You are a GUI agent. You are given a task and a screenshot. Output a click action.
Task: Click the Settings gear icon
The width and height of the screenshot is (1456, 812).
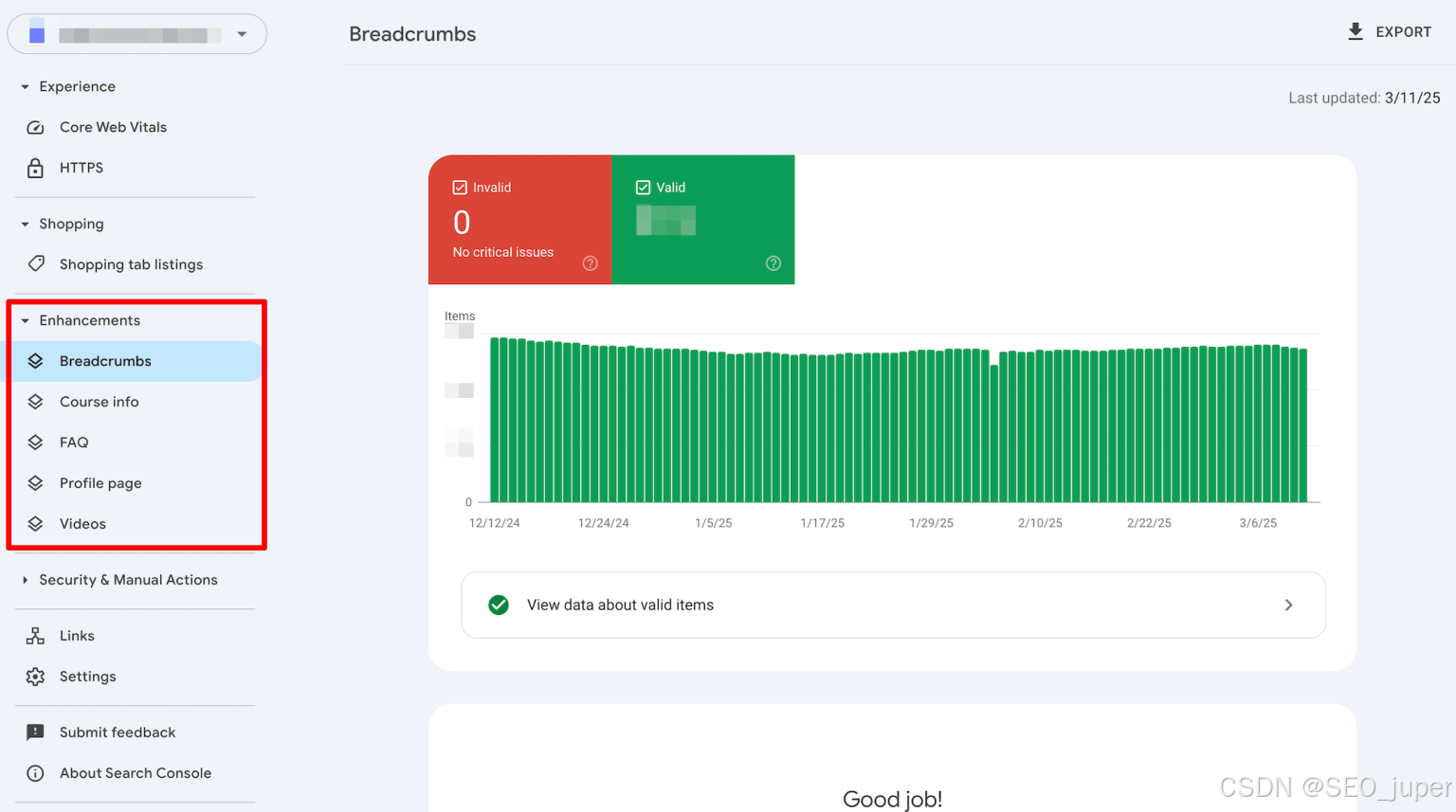[x=35, y=677]
